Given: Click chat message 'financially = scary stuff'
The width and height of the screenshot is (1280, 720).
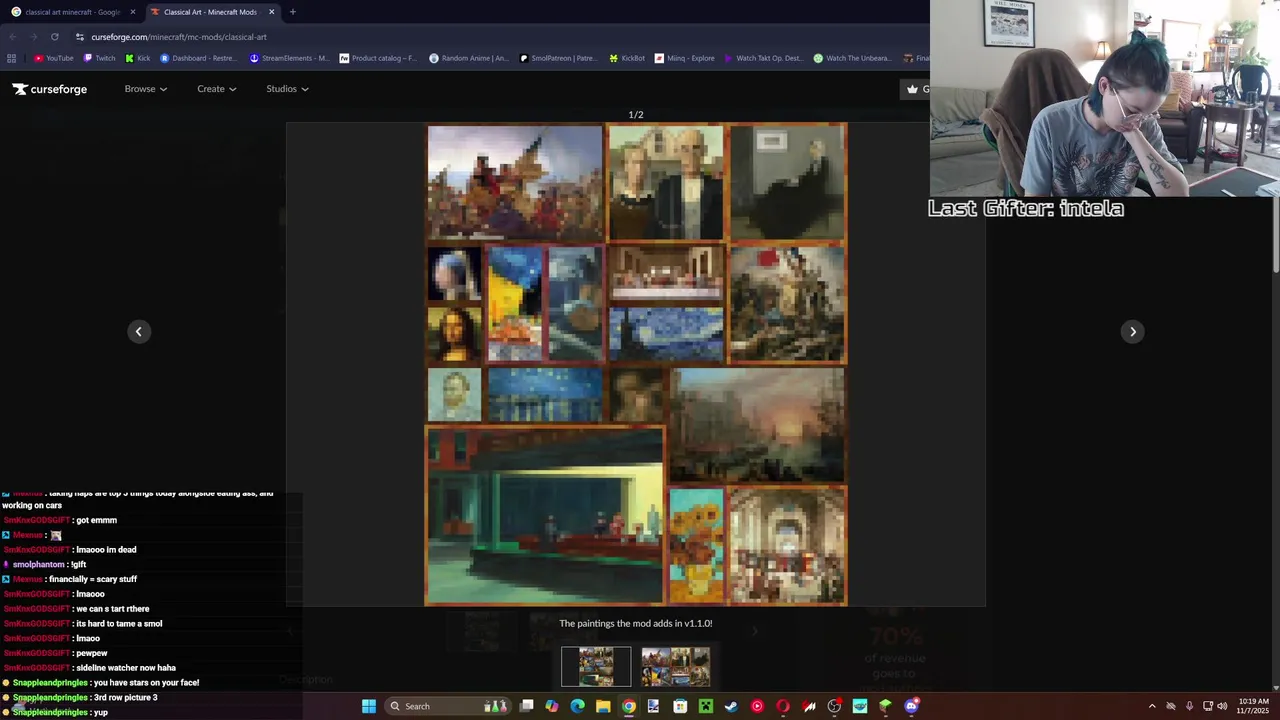Looking at the screenshot, I should (x=93, y=579).
